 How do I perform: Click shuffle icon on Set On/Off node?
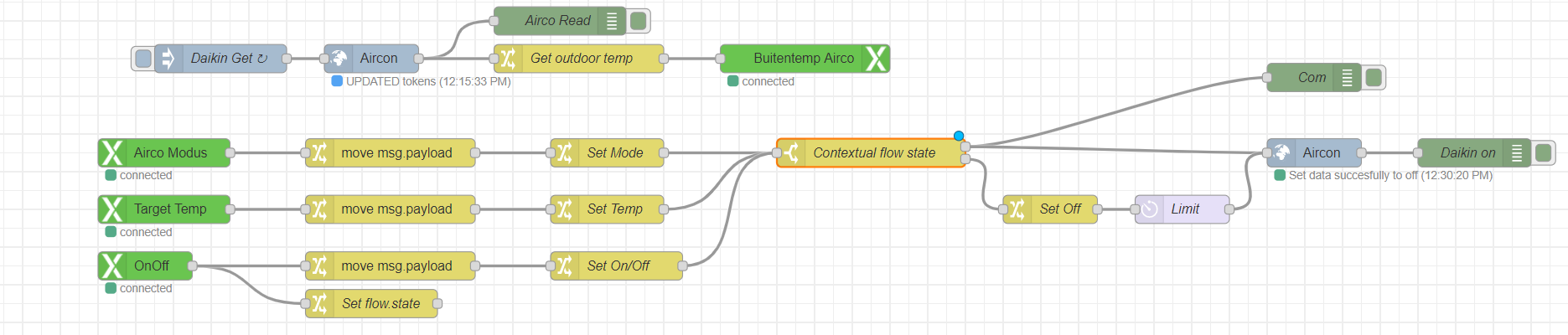564,266
